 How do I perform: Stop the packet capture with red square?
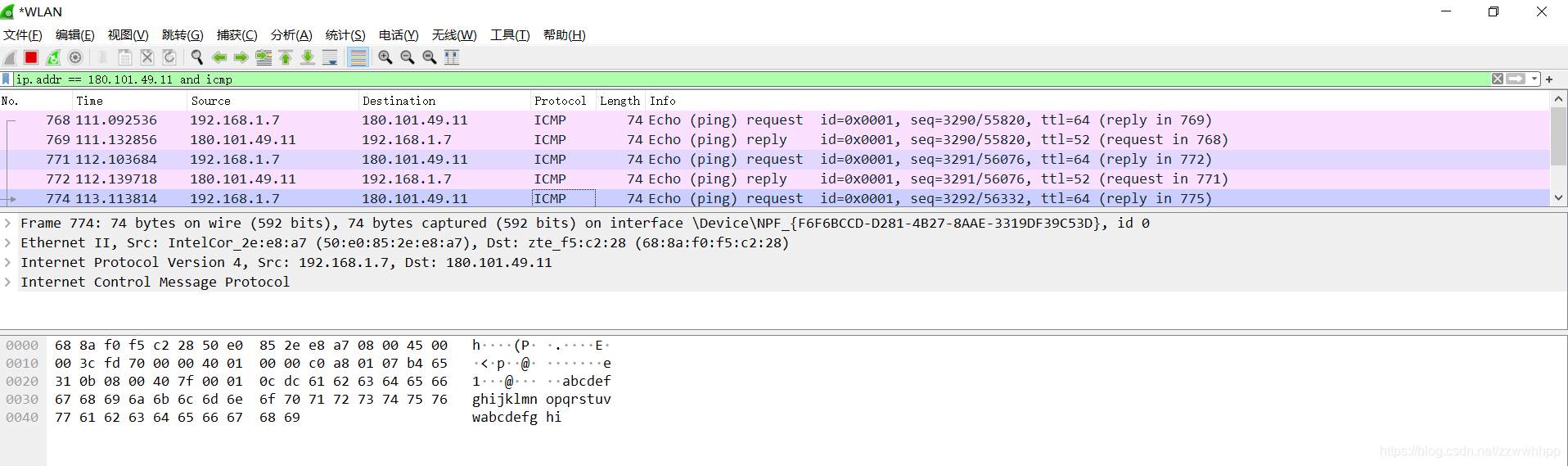click(x=31, y=57)
